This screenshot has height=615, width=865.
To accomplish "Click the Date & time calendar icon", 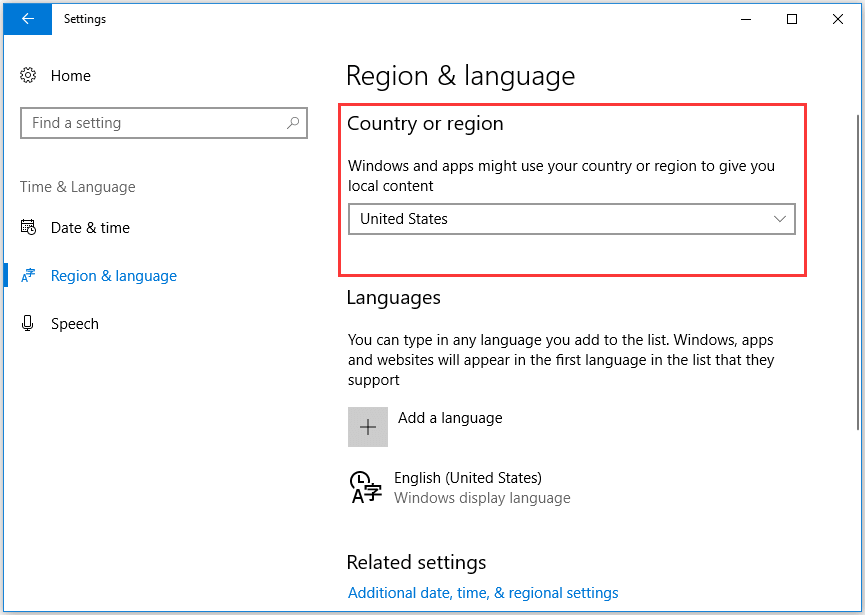I will coord(29,228).
